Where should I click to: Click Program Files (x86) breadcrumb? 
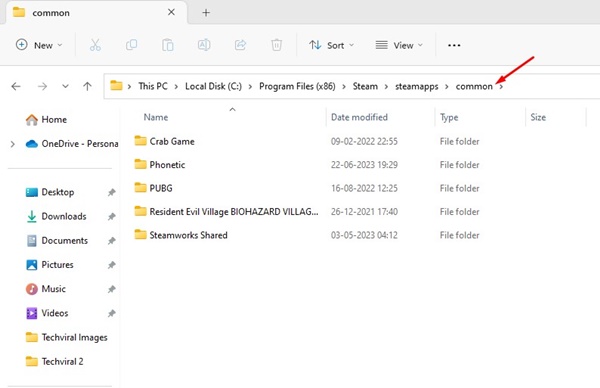coord(297,86)
